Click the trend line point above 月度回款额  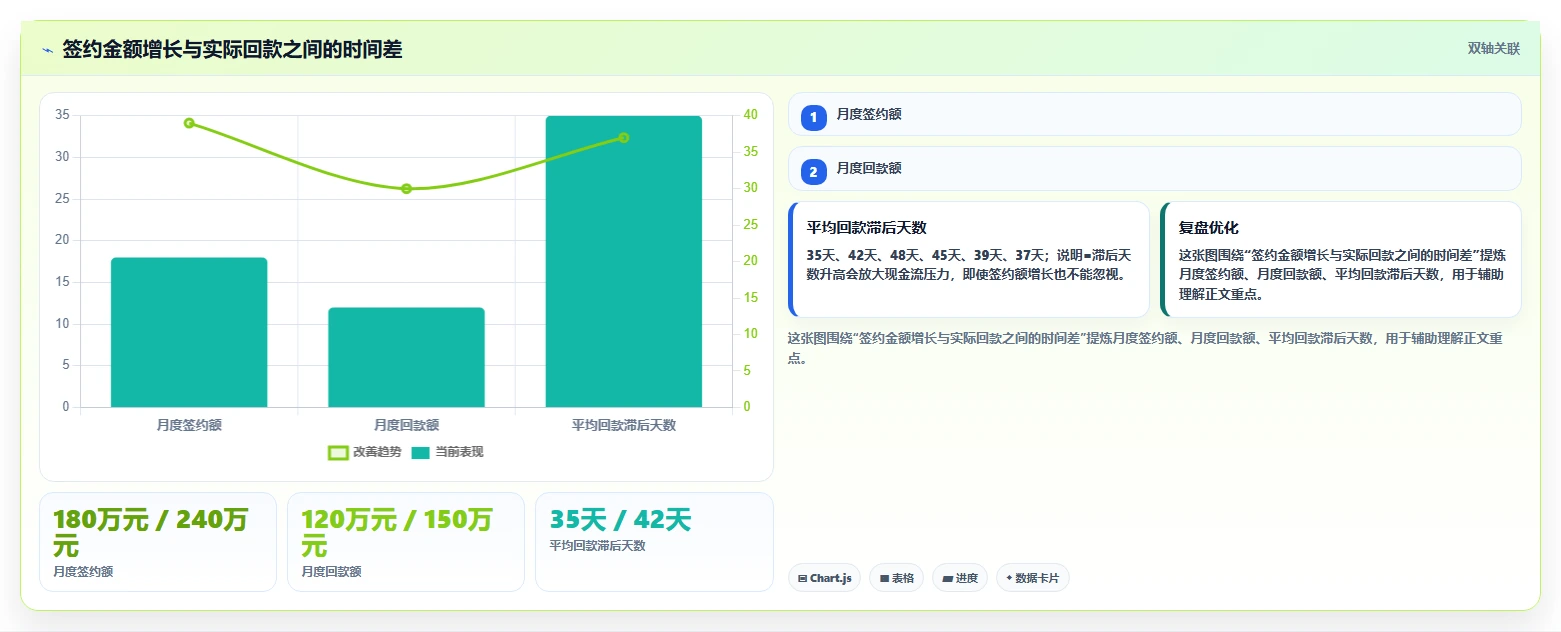tap(406, 188)
